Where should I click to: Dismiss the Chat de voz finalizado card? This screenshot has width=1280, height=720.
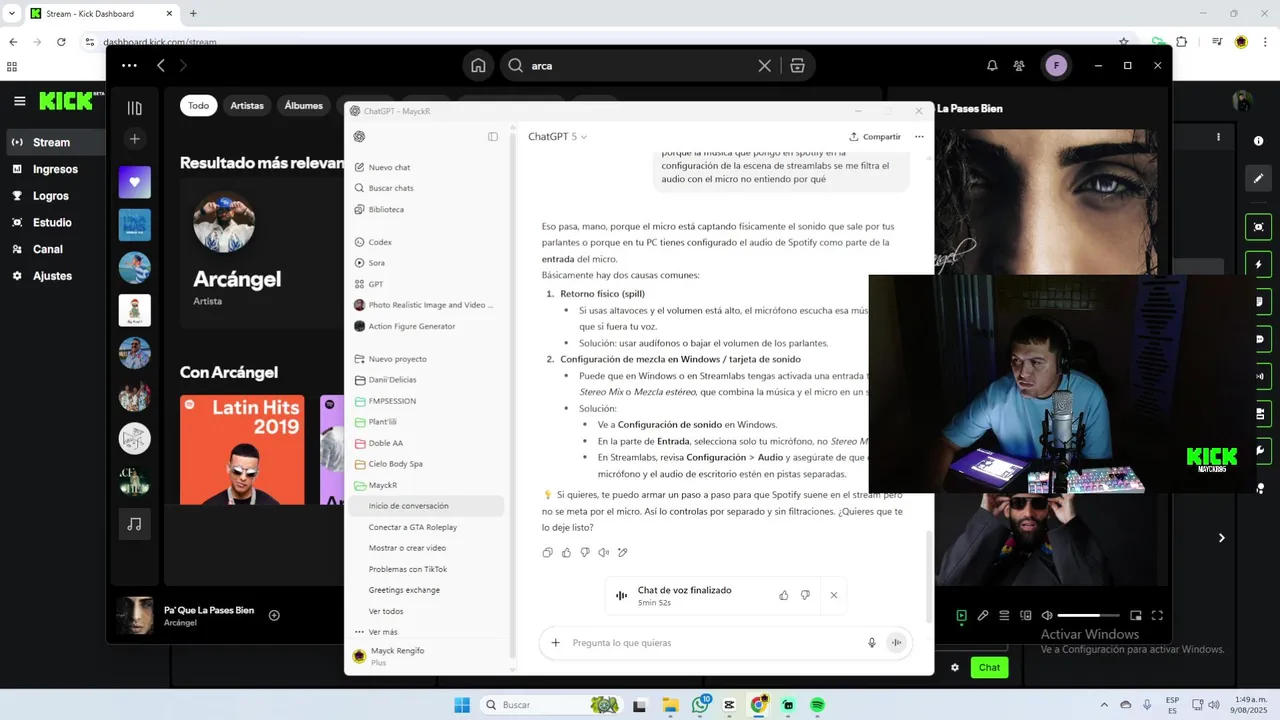tap(834, 595)
